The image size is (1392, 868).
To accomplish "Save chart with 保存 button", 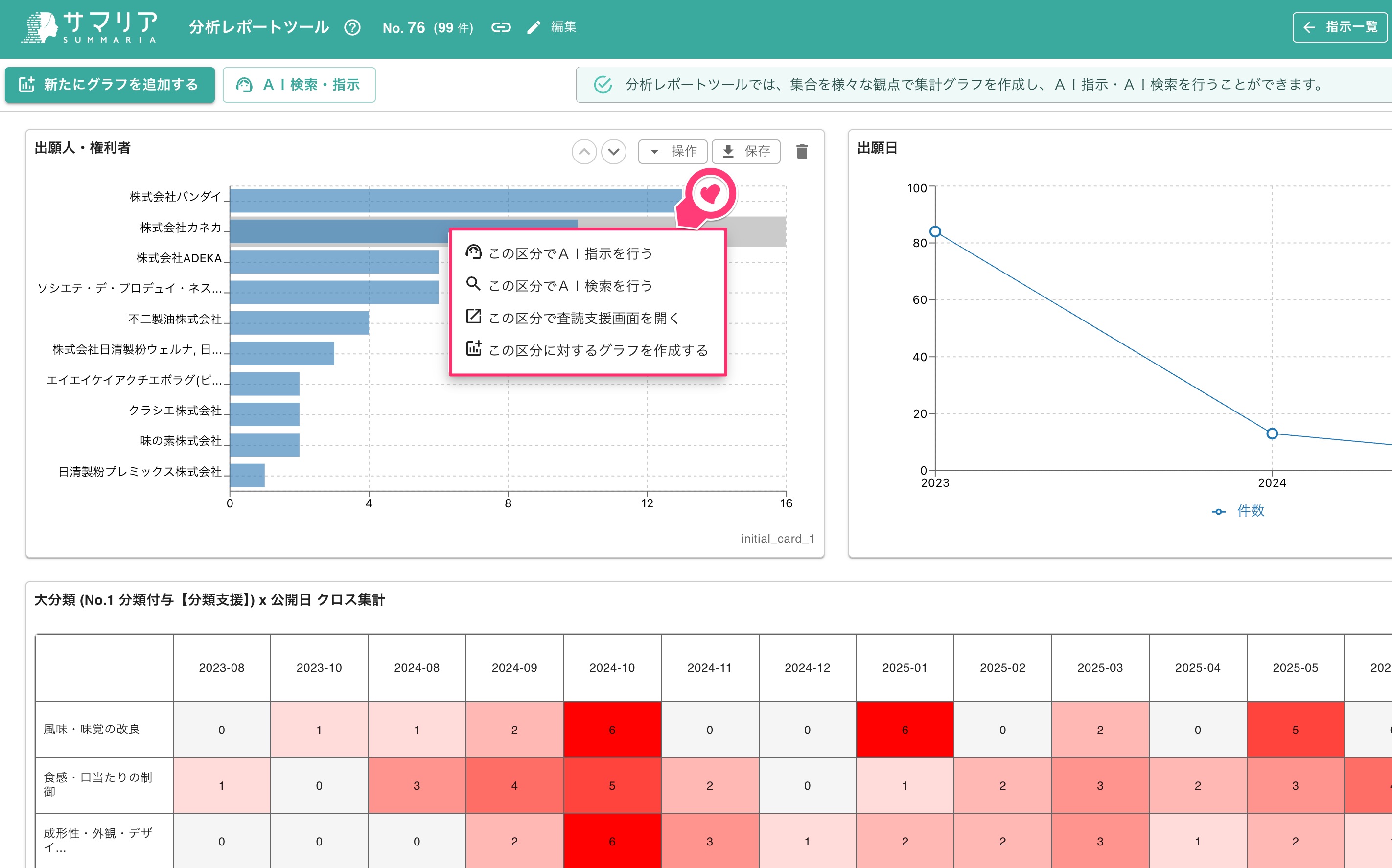I will [x=746, y=152].
